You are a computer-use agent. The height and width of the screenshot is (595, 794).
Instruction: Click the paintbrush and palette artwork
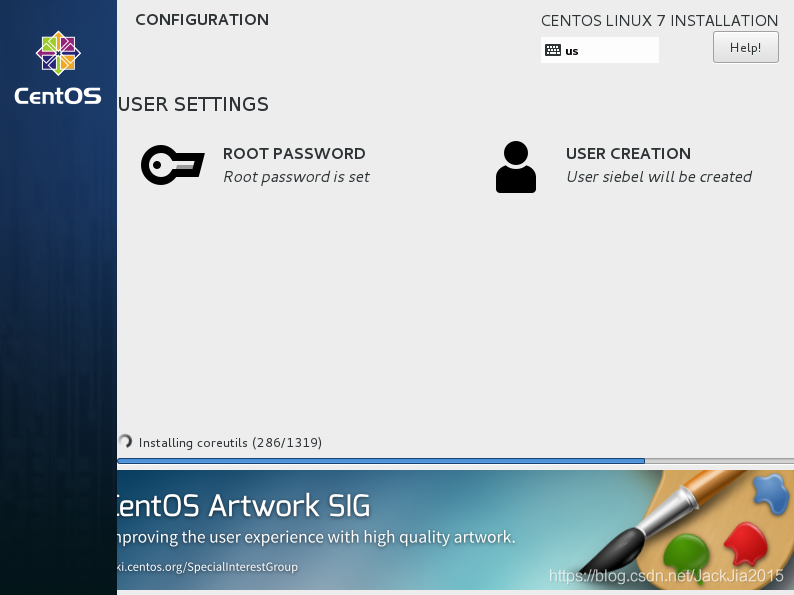(689, 529)
